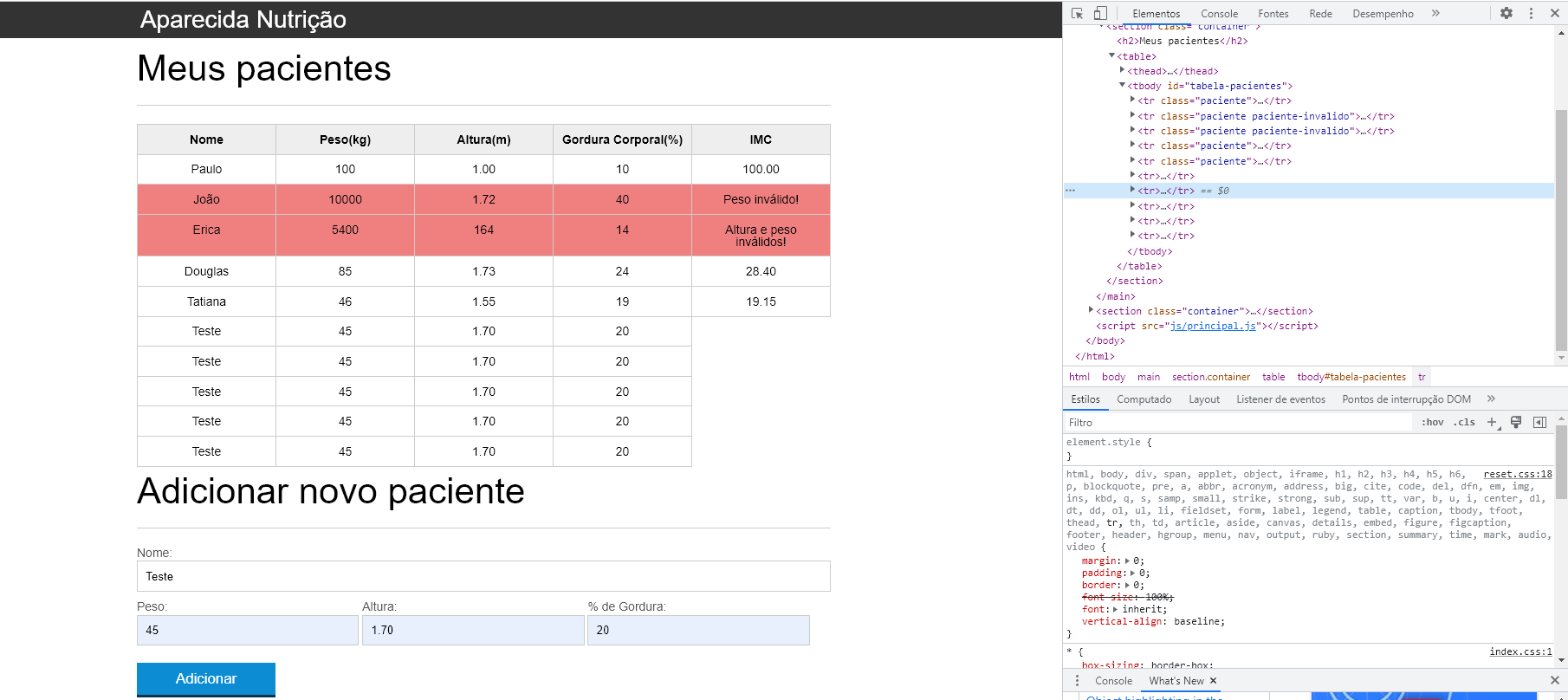Open the reset.css:18 source link
Image resolution: width=1568 pixels, height=700 pixels.
[1518, 474]
